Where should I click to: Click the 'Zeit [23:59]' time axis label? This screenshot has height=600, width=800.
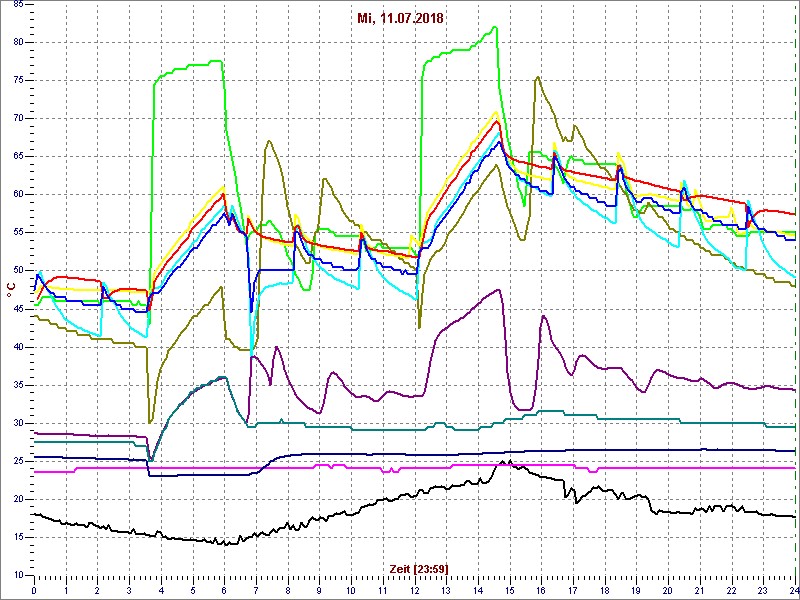[x=419, y=568]
